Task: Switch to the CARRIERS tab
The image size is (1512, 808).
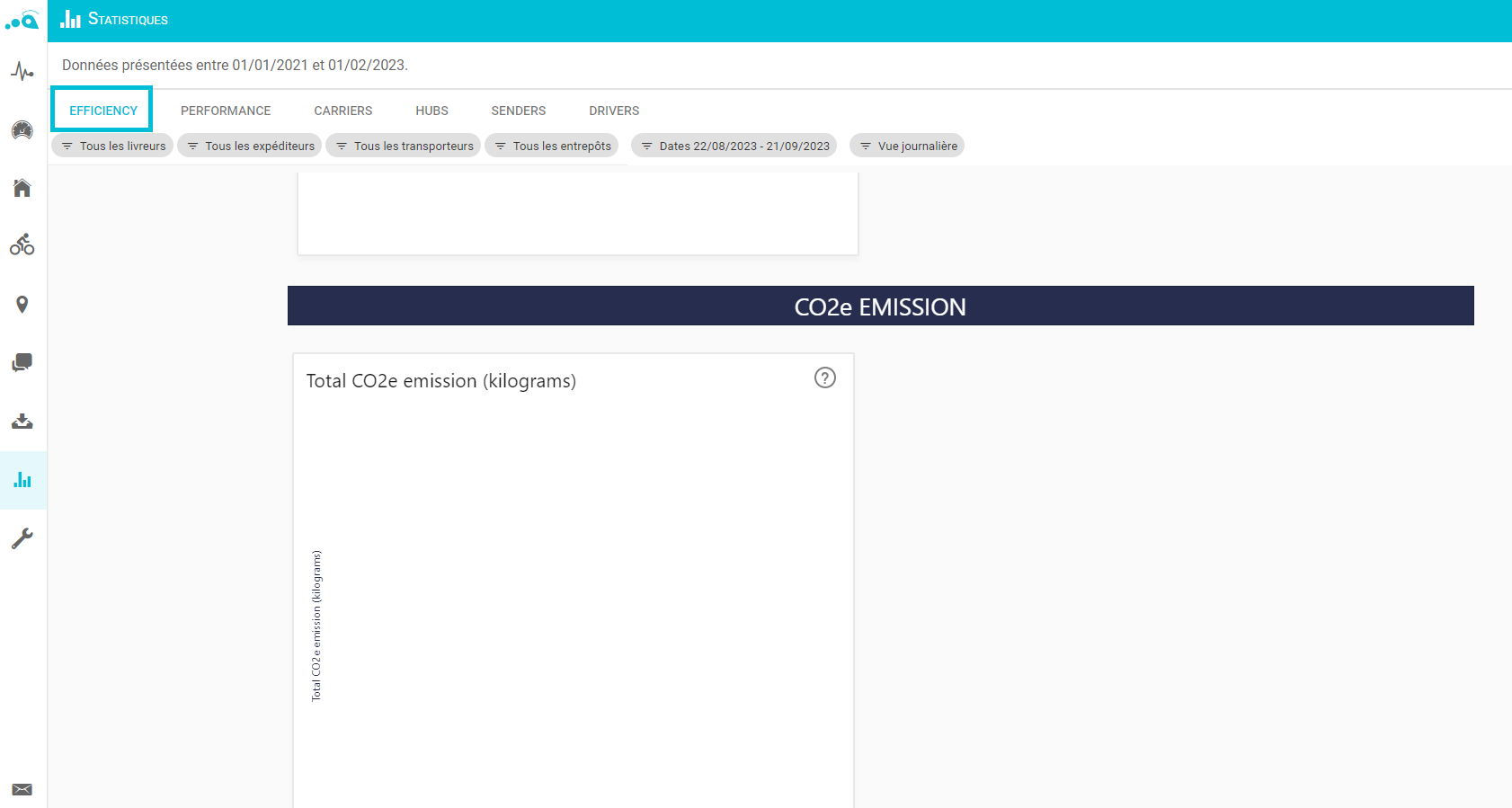Action: pyautogui.click(x=343, y=111)
